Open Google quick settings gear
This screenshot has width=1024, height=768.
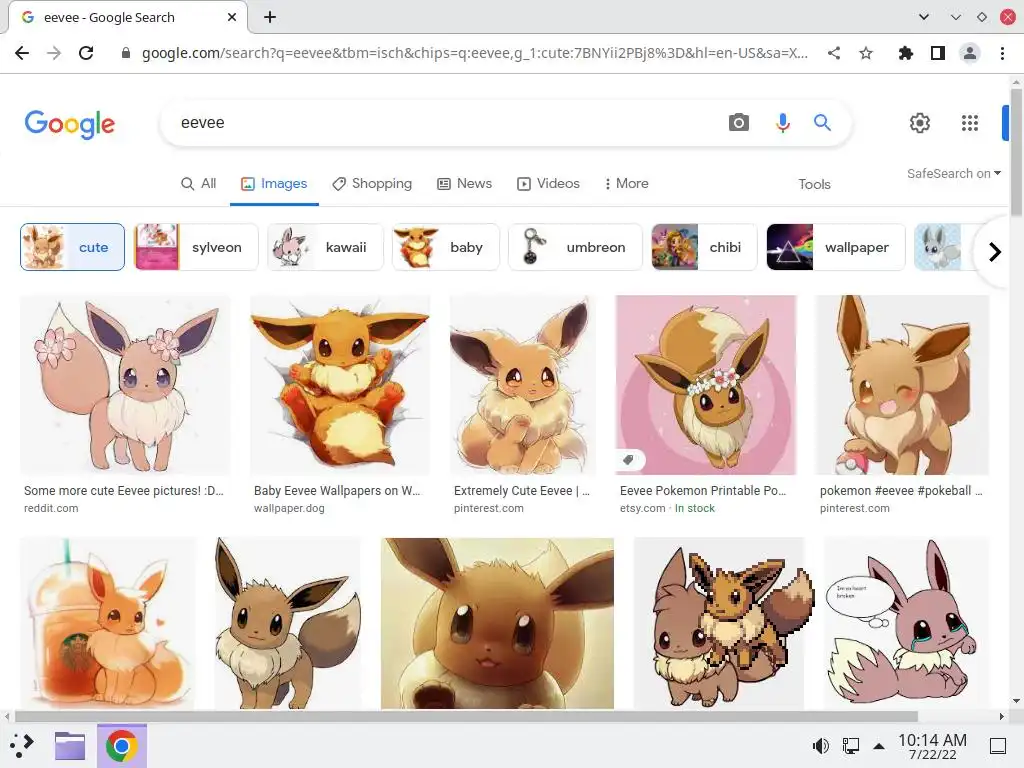click(x=920, y=122)
